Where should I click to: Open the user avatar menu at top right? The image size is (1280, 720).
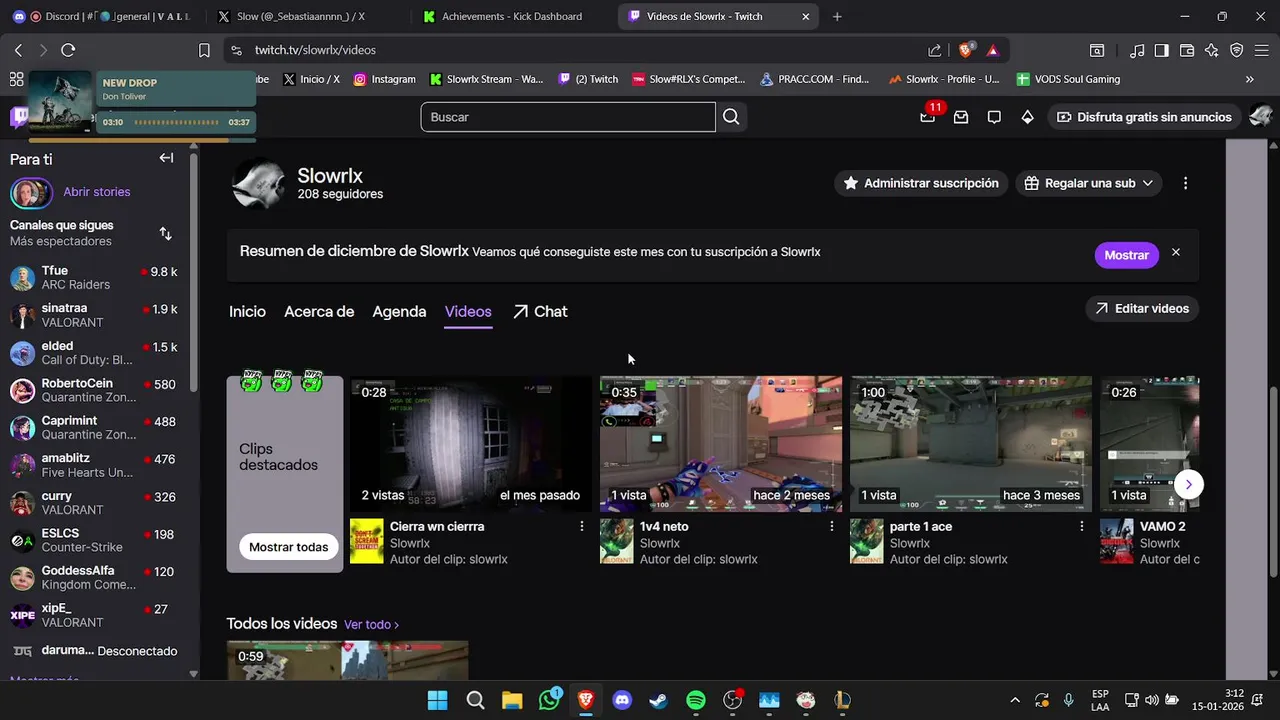[1260, 117]
